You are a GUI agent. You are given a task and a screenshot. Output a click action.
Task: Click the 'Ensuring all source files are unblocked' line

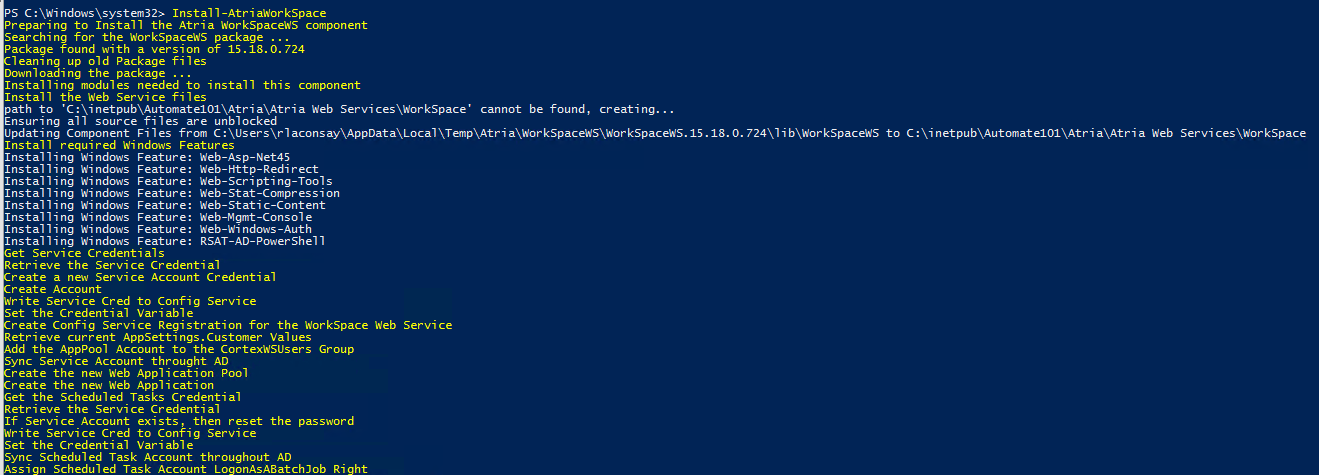coord(140,121)
